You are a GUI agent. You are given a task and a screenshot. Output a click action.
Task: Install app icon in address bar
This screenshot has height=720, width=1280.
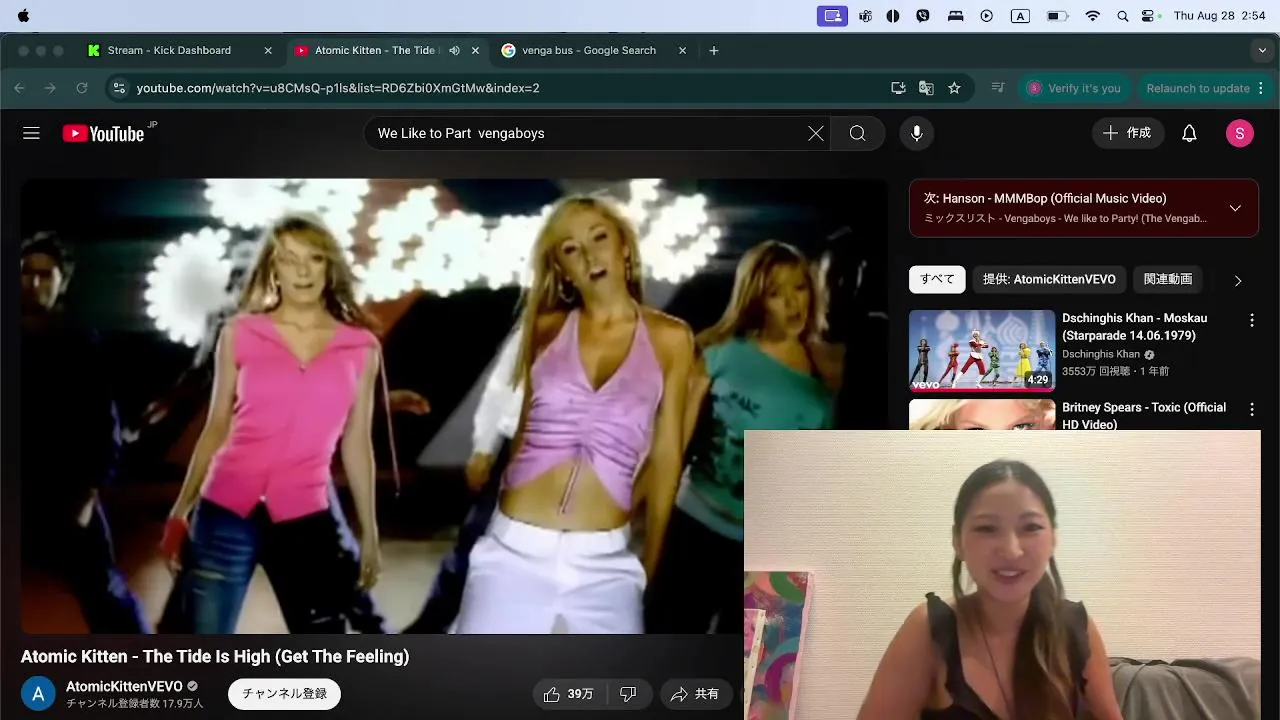(898, 88)
